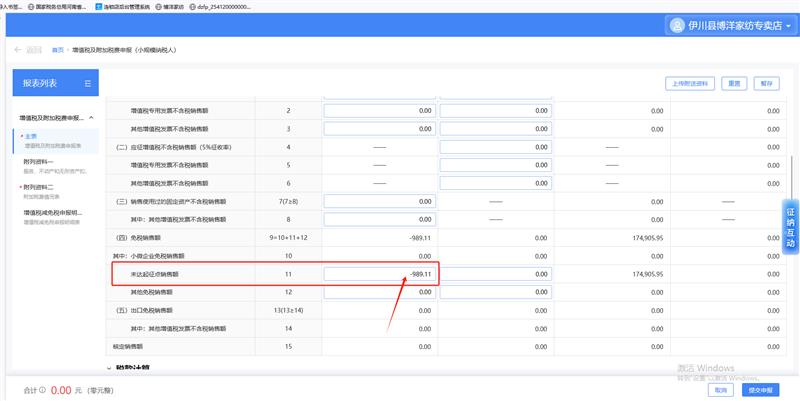Collapse the 增值税及附加税费申报 tree group
This screenshot has height=401, width=800.
tap(92, 118)
